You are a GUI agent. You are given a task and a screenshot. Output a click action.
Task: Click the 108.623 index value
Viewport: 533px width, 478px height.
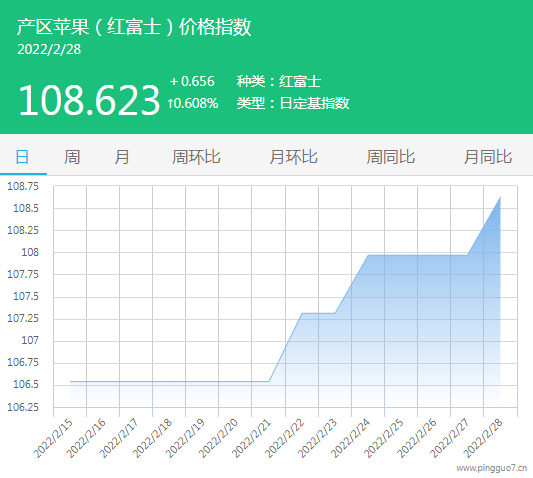[x=89, y=100]
